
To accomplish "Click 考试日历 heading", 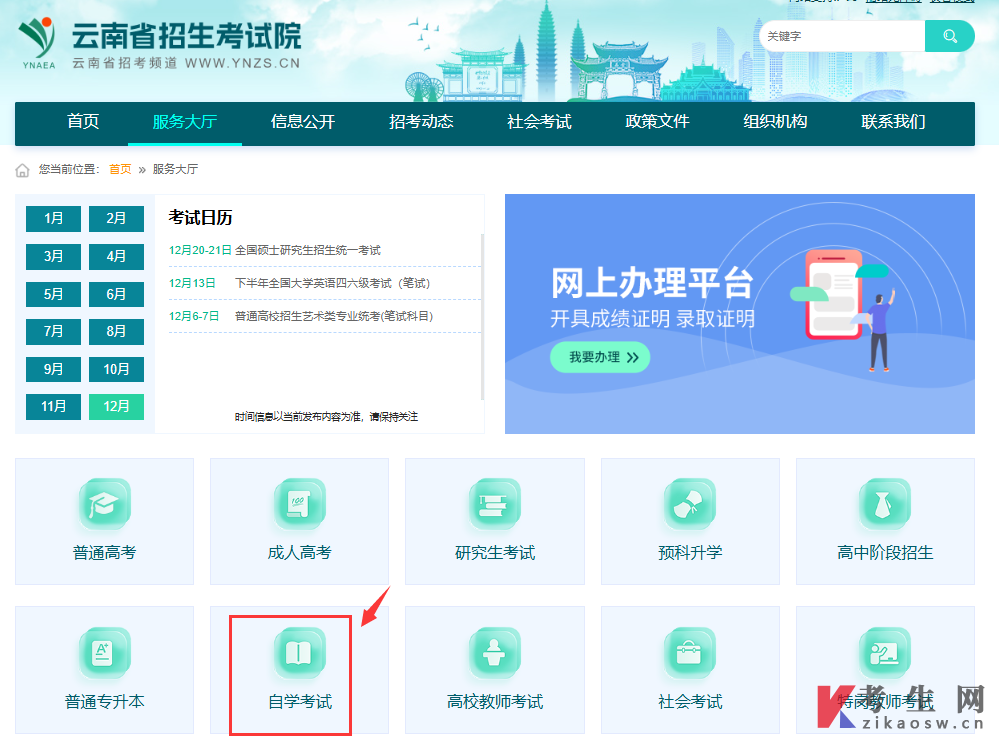I will pos(200,218).
